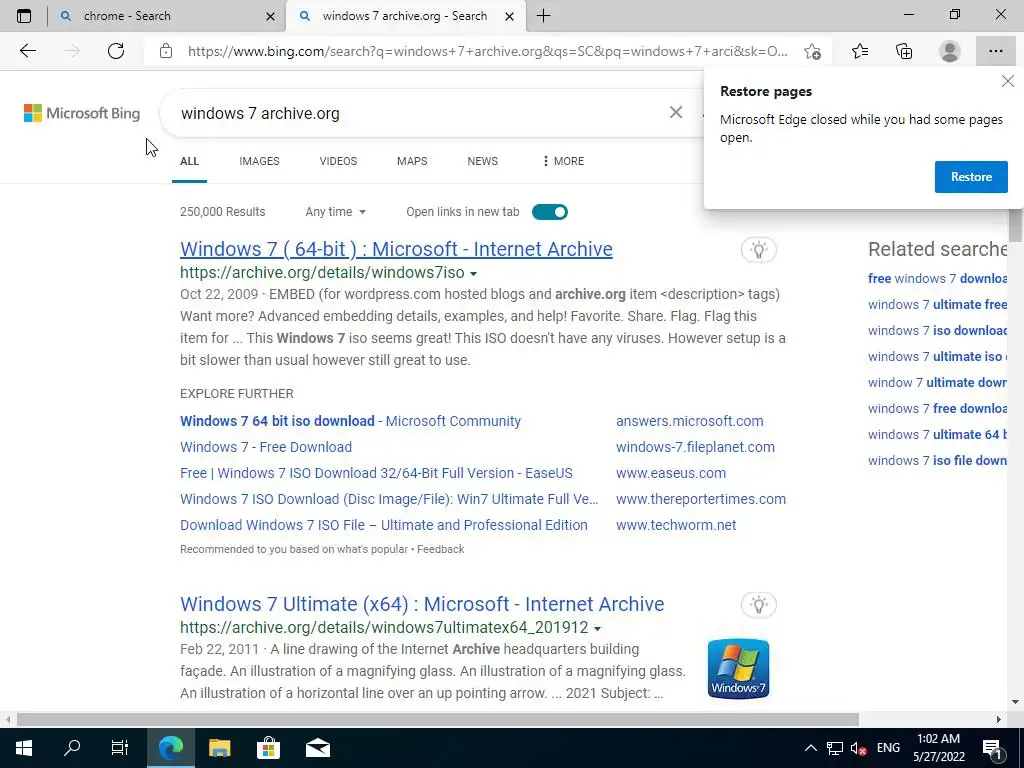Screen dimensions: 1024x768
Task: Open Win7 Ultimate Full Version disc image link
Action: (389, 500)
